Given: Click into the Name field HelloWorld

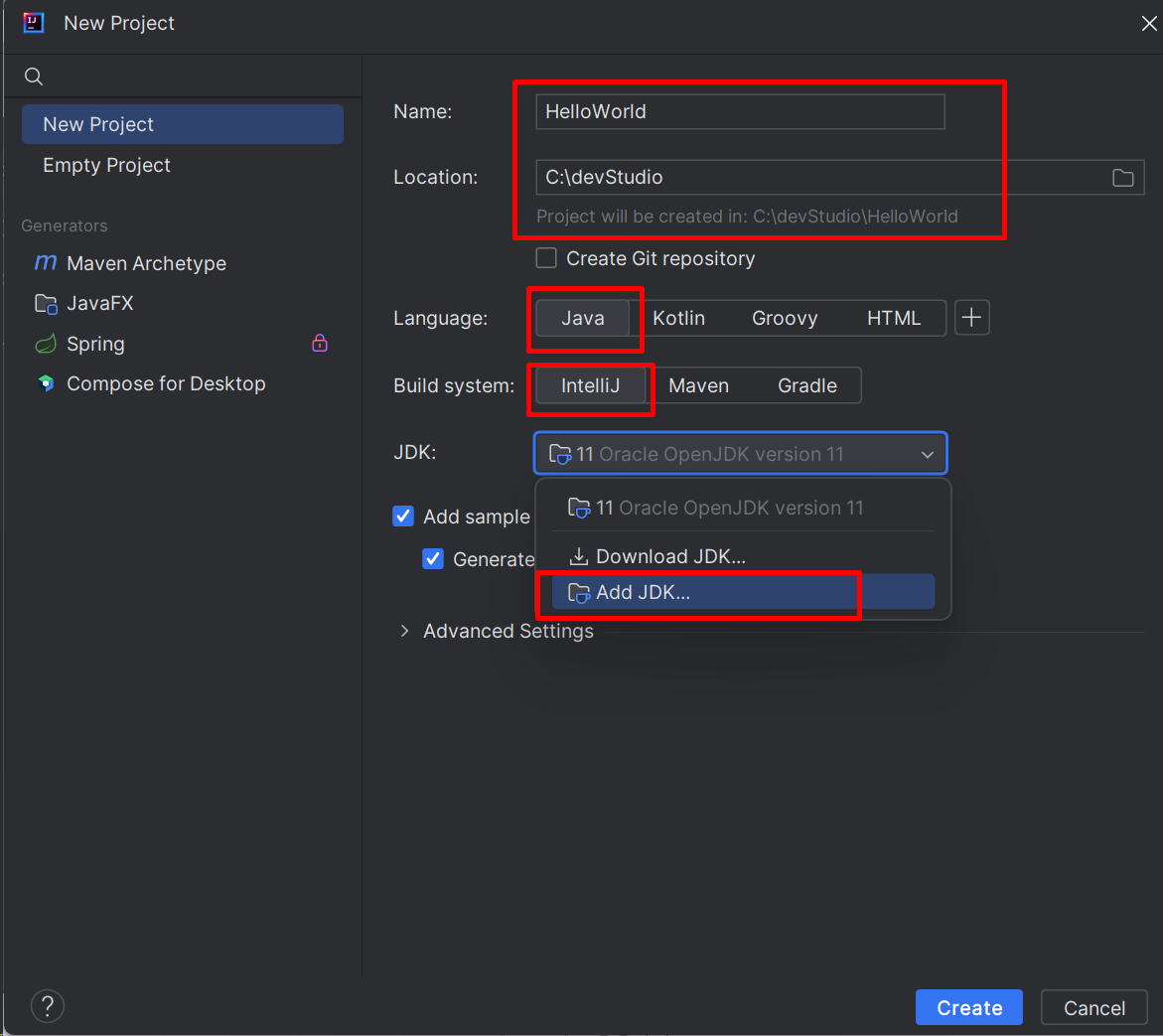Looking at the screenshot, I should tap(740, 111).
